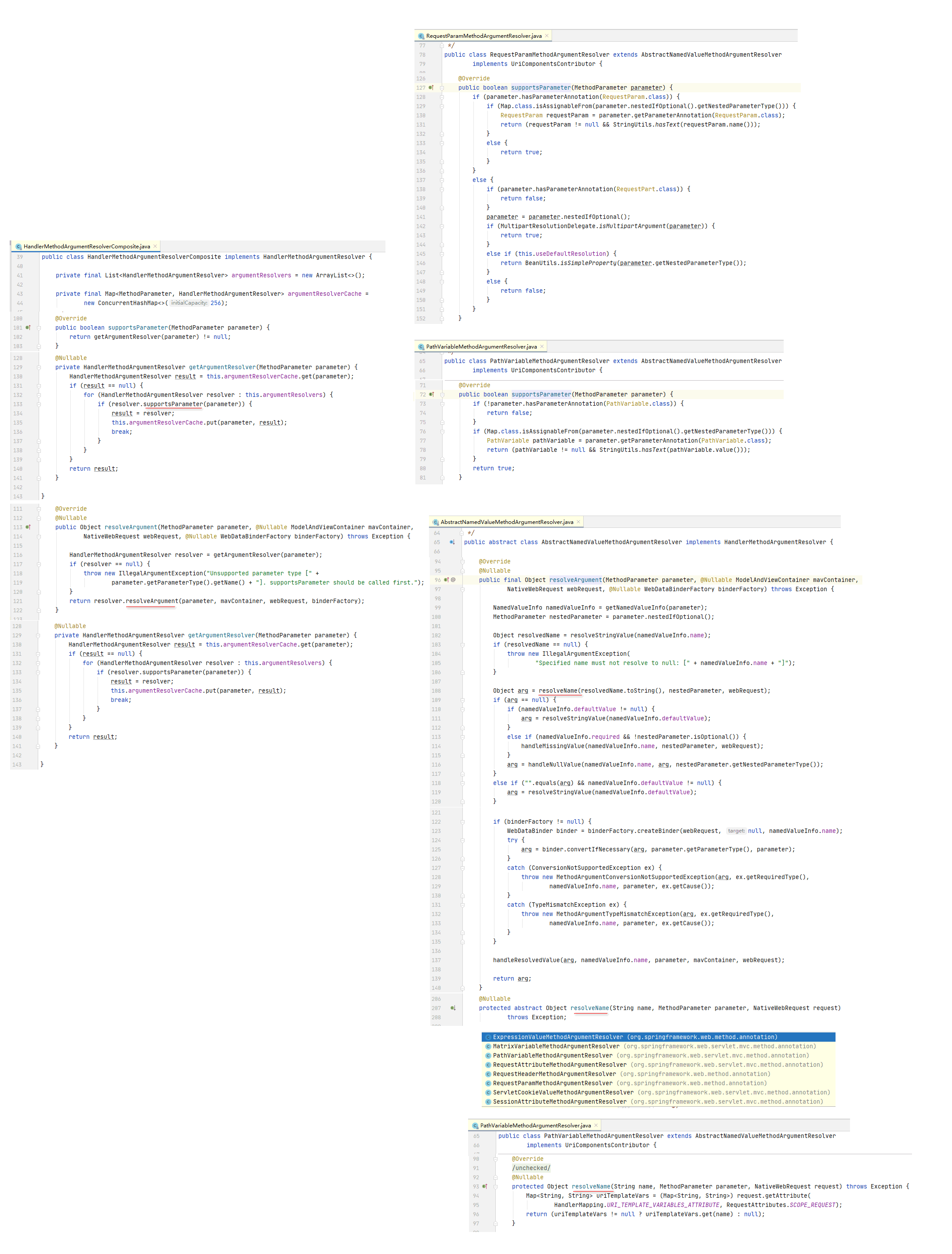
Task: Select PathVariableMethodArgumentResolver in implementations popup
Action: click(x=658, y=1056)
